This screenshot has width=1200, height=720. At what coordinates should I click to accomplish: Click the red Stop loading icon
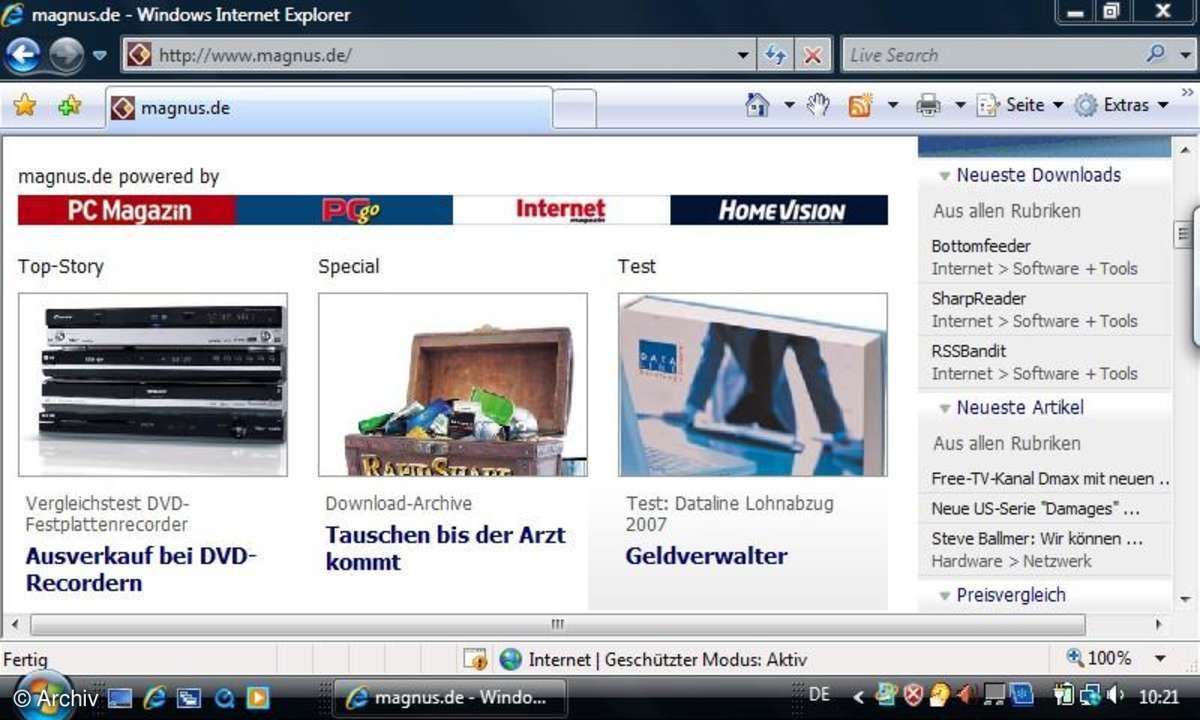point(813,56)
